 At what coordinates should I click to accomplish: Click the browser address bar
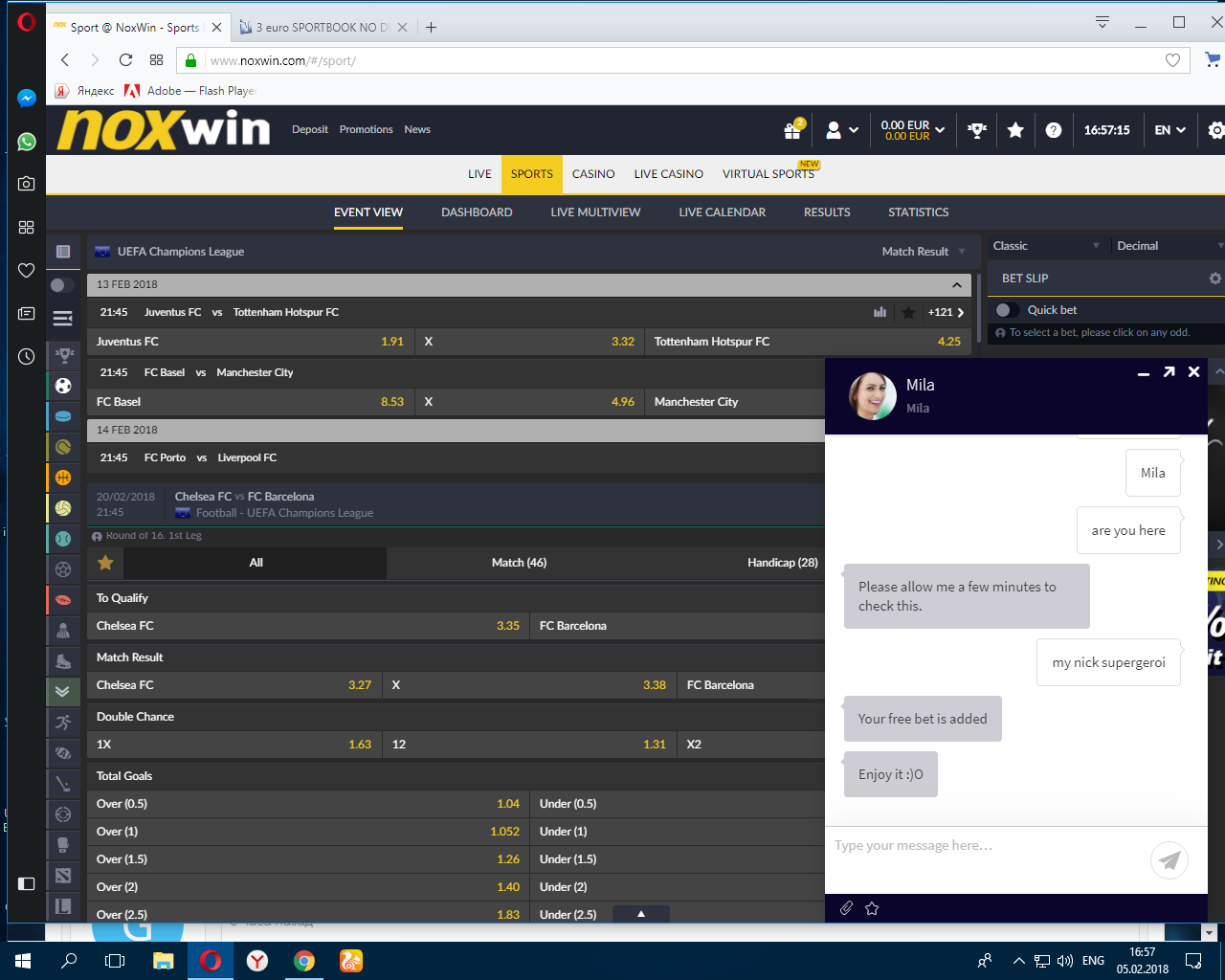(x=684, y=60)
